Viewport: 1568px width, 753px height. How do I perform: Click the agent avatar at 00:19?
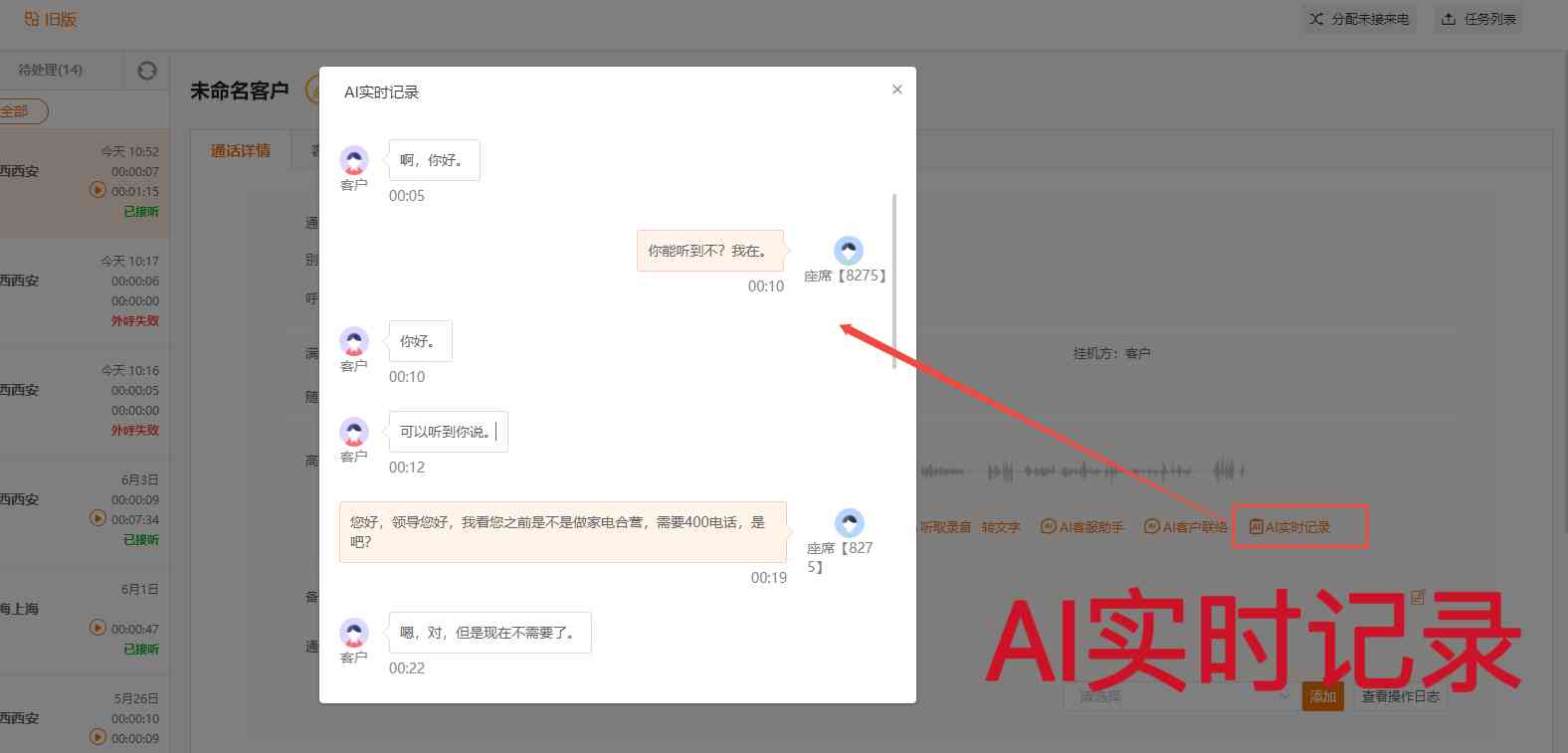[x=849, y=523]
